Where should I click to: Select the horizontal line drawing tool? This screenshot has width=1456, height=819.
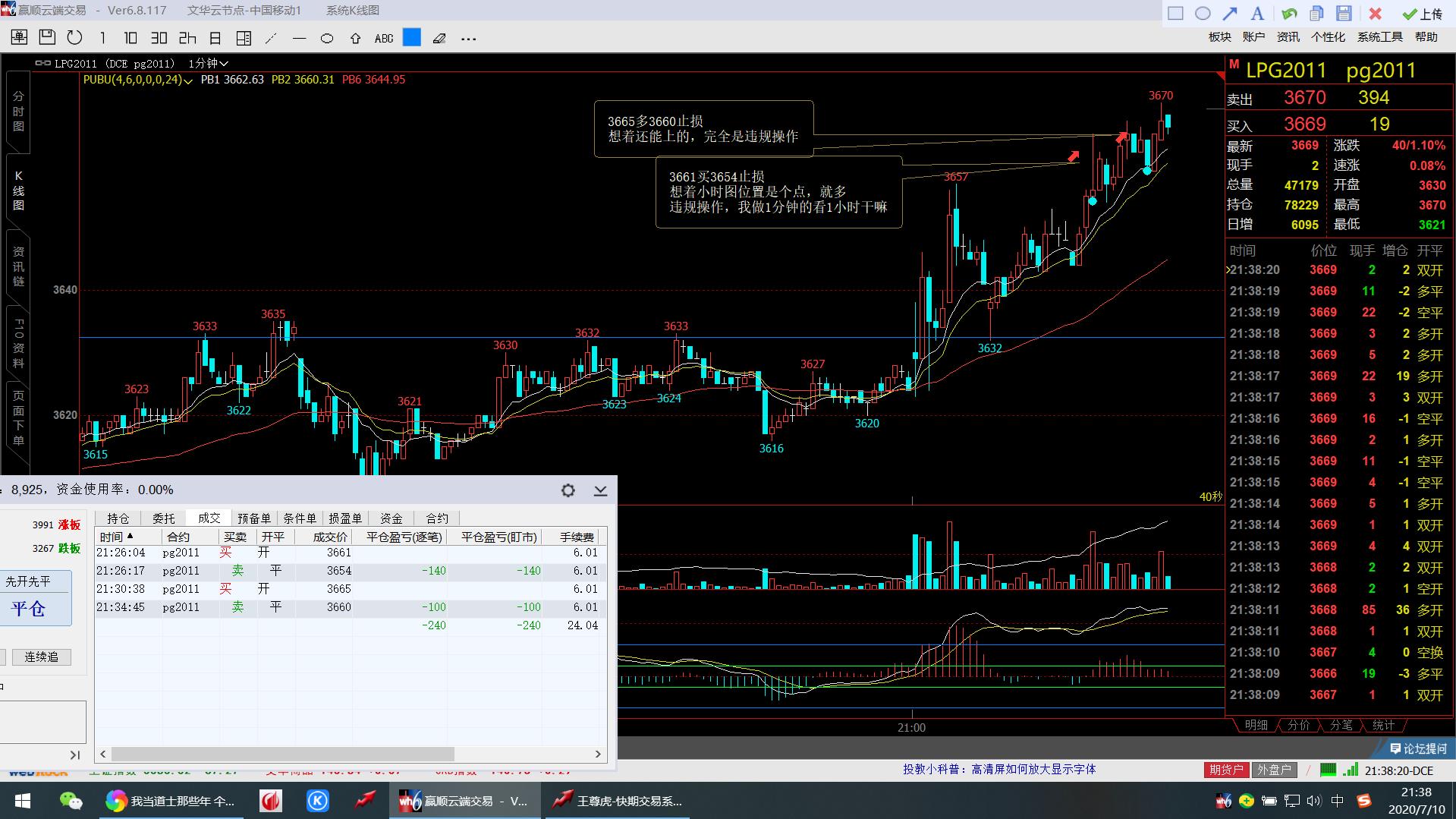299,38
